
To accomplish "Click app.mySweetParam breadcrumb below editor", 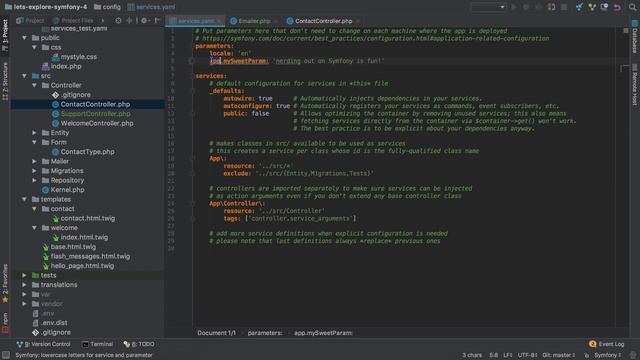I will (x=323, y=333).
